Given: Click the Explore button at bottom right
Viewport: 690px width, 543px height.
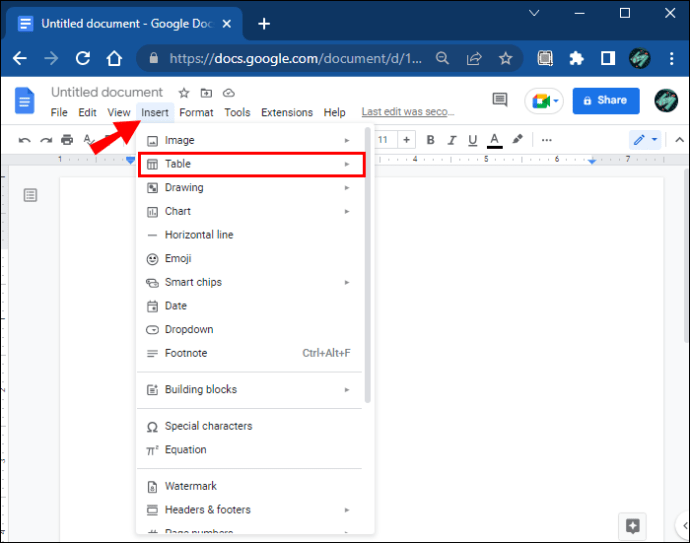Looking at the screenshot, I should point(631,525).
